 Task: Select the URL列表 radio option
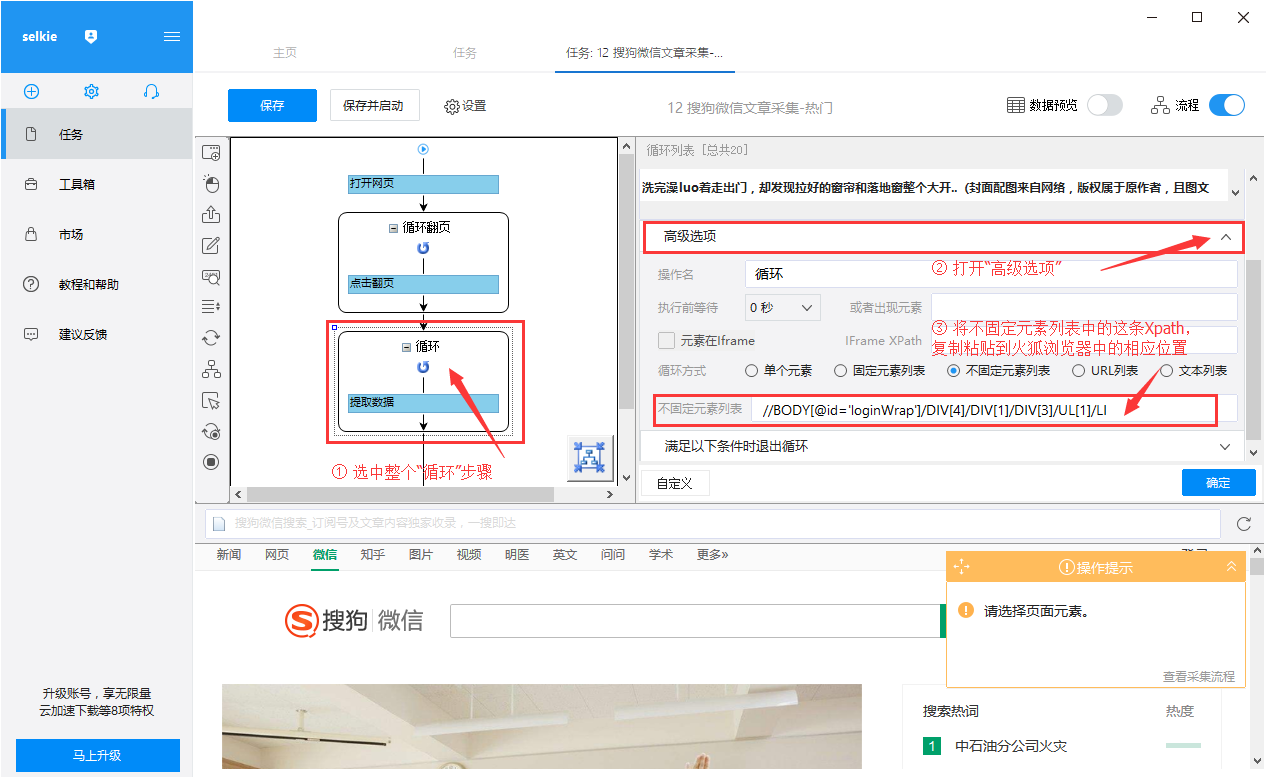1080,371
